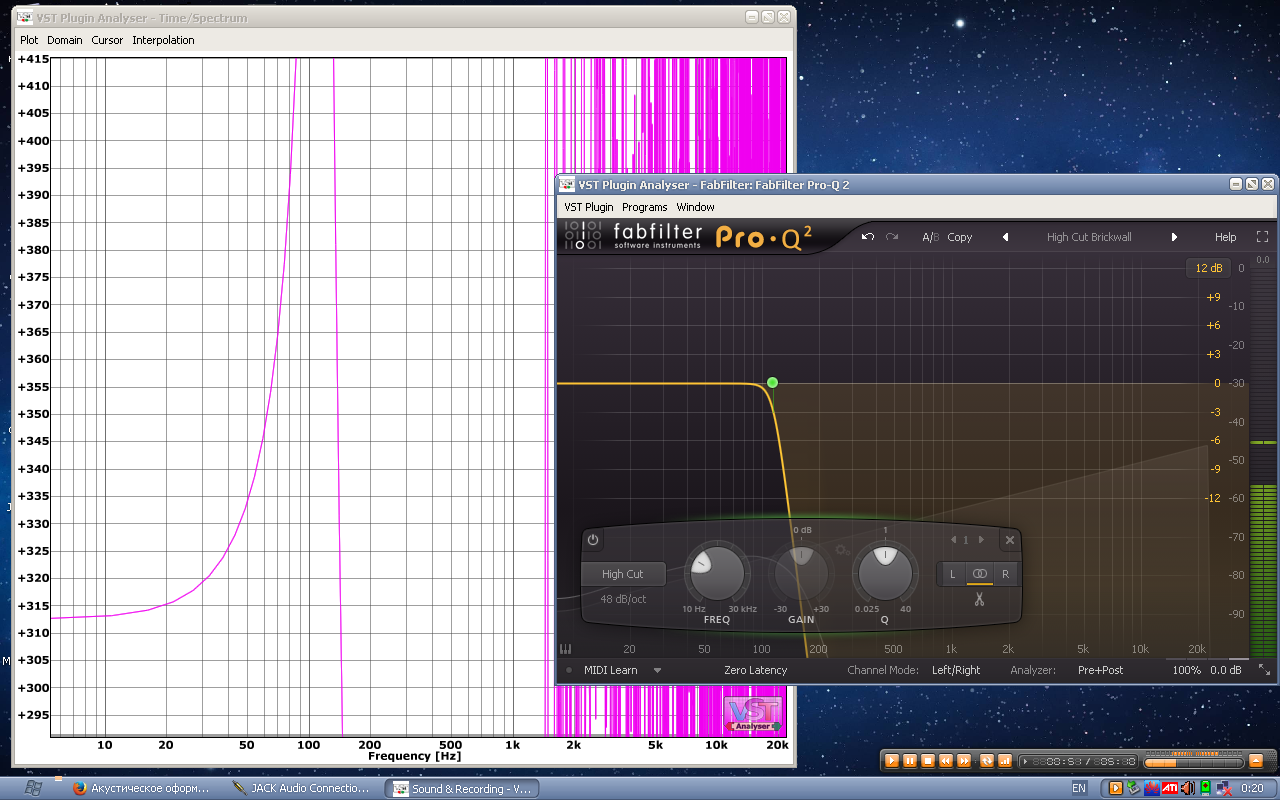Set the band to Right channel only
This screenshot has width=1280, height=800.
click(x=1006, y=574)
